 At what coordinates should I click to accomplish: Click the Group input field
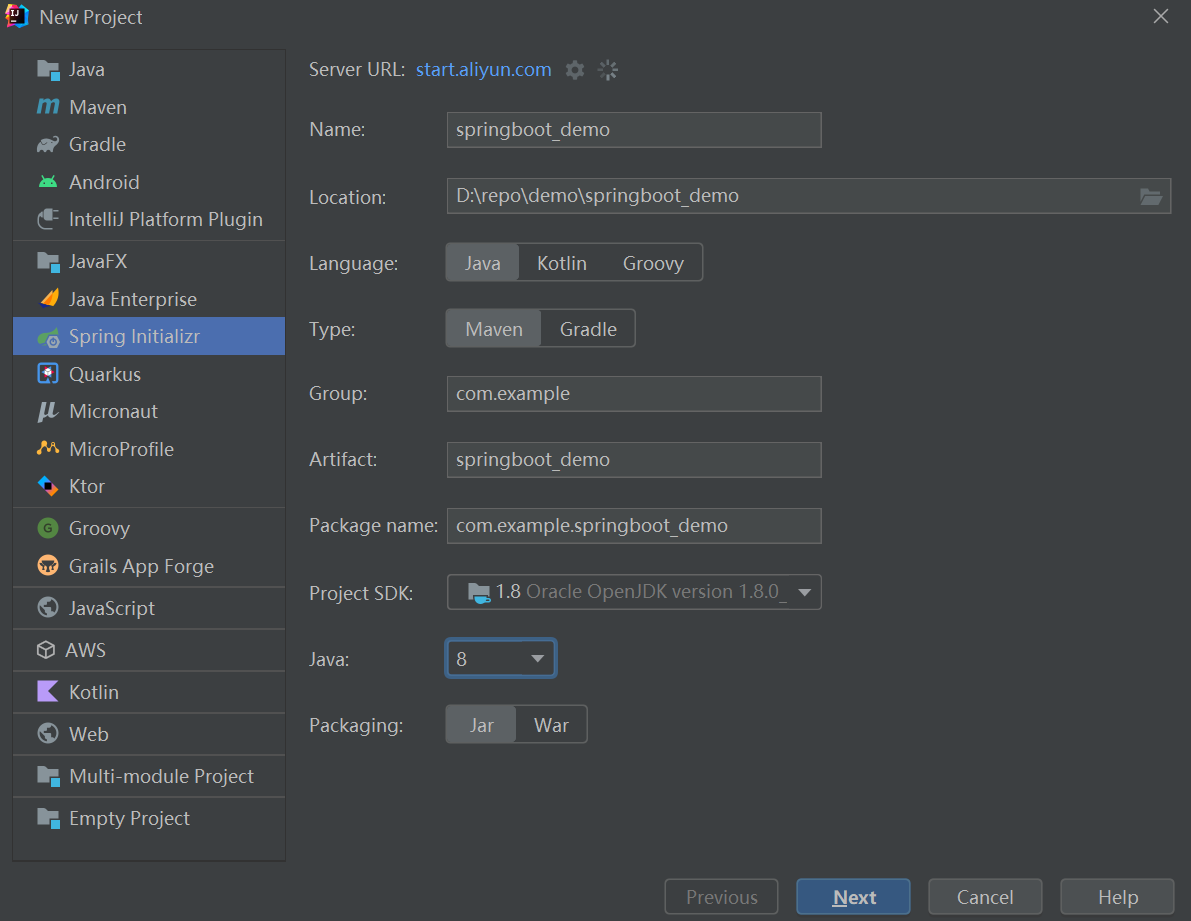[634, 394]
